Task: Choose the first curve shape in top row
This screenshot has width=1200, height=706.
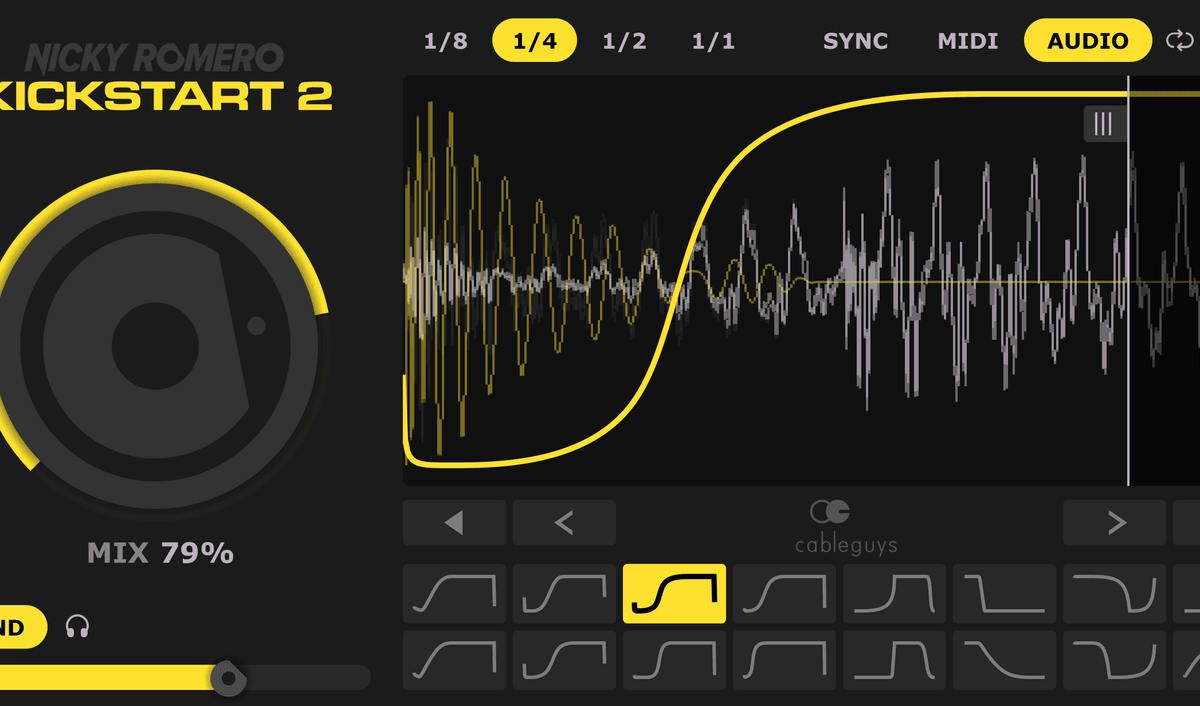Action: pyautogui.click(x=454, y=594)
